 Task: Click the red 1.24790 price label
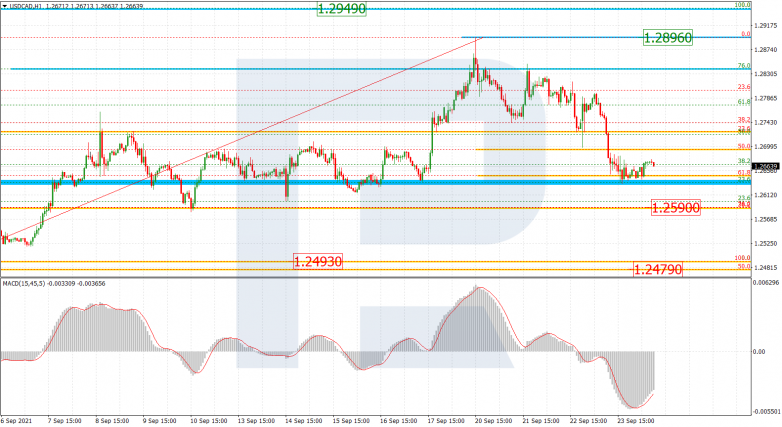point(658,270)
